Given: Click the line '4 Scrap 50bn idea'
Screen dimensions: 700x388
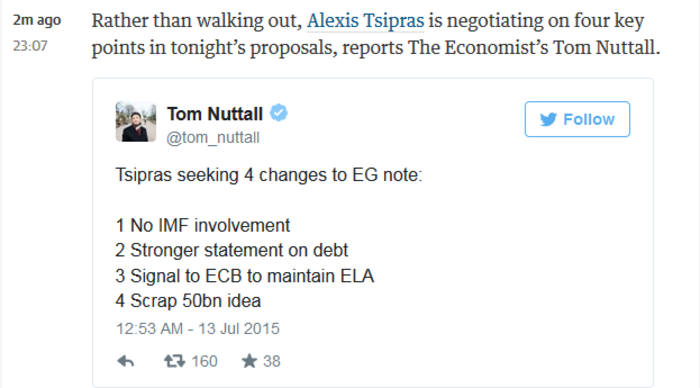Looking at the screenshot, I should click(188, 300).
